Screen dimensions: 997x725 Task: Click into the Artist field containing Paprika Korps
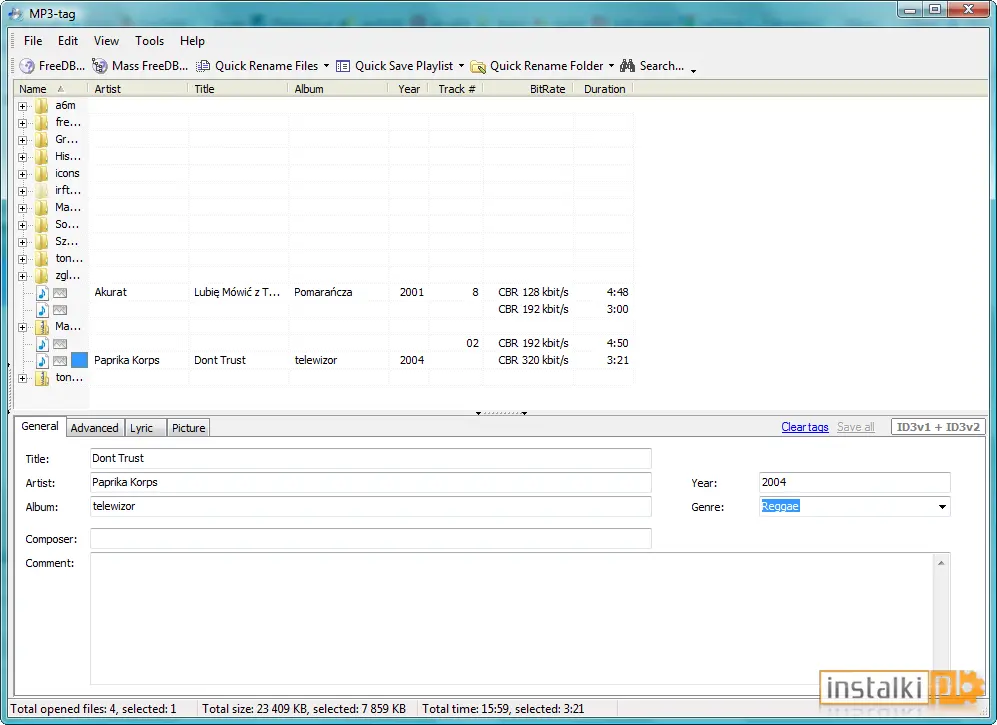371,483
